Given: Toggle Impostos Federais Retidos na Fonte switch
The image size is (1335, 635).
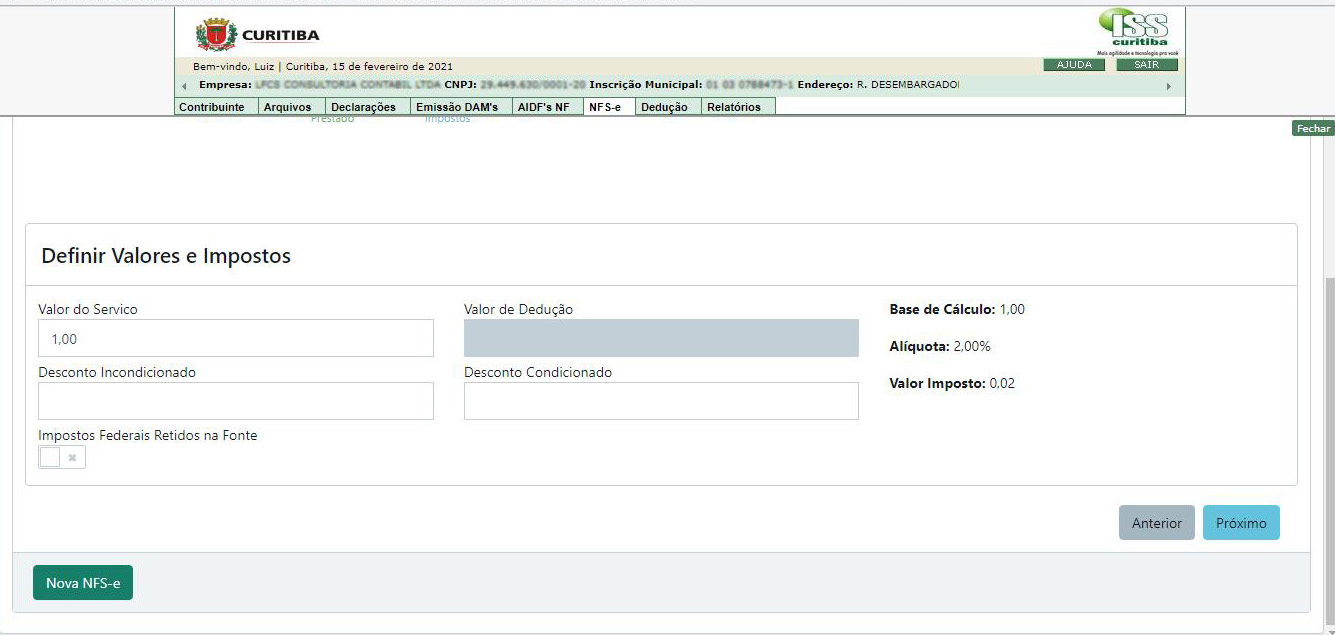Looking at the screenshot, I should pos(62,457).
